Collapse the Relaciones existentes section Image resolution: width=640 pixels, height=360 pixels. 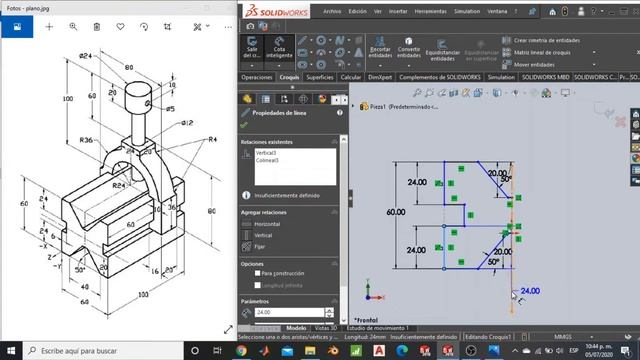click(334, 142)
